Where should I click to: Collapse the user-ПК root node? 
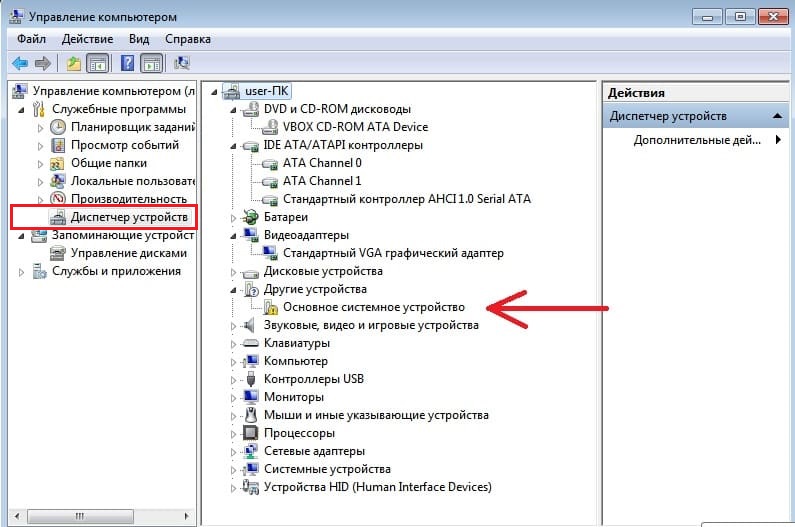[214, 92]
